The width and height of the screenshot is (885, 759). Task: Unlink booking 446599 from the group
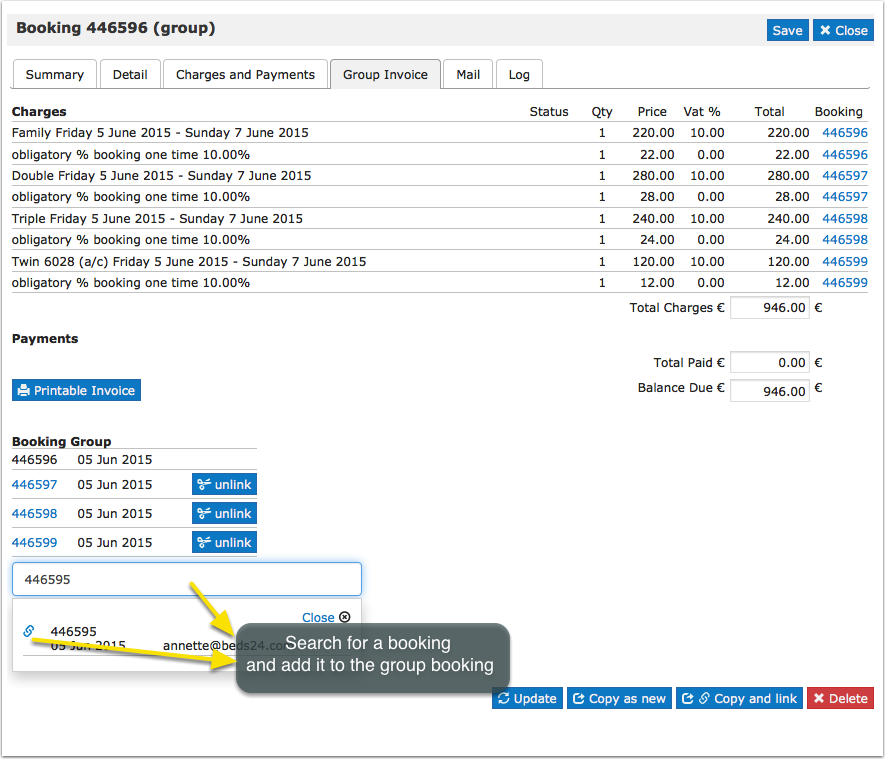pos(224,542)
